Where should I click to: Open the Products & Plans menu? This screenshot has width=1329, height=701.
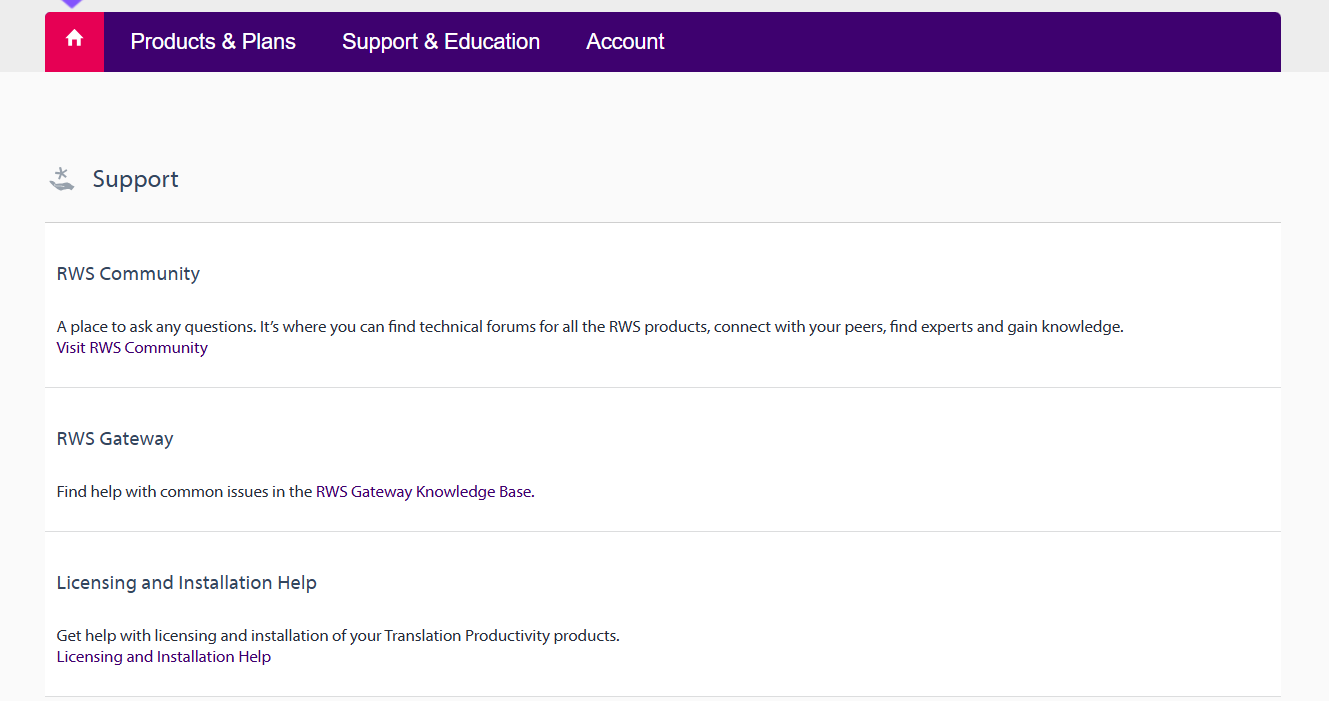click(213, 42)
